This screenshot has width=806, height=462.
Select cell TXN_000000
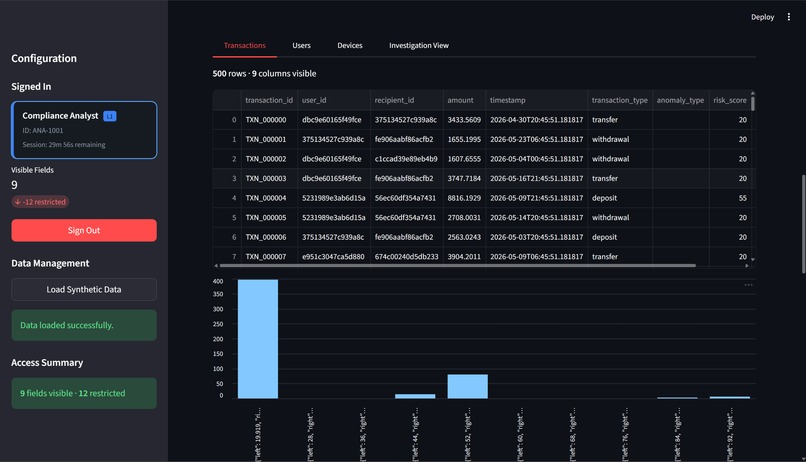269,120
